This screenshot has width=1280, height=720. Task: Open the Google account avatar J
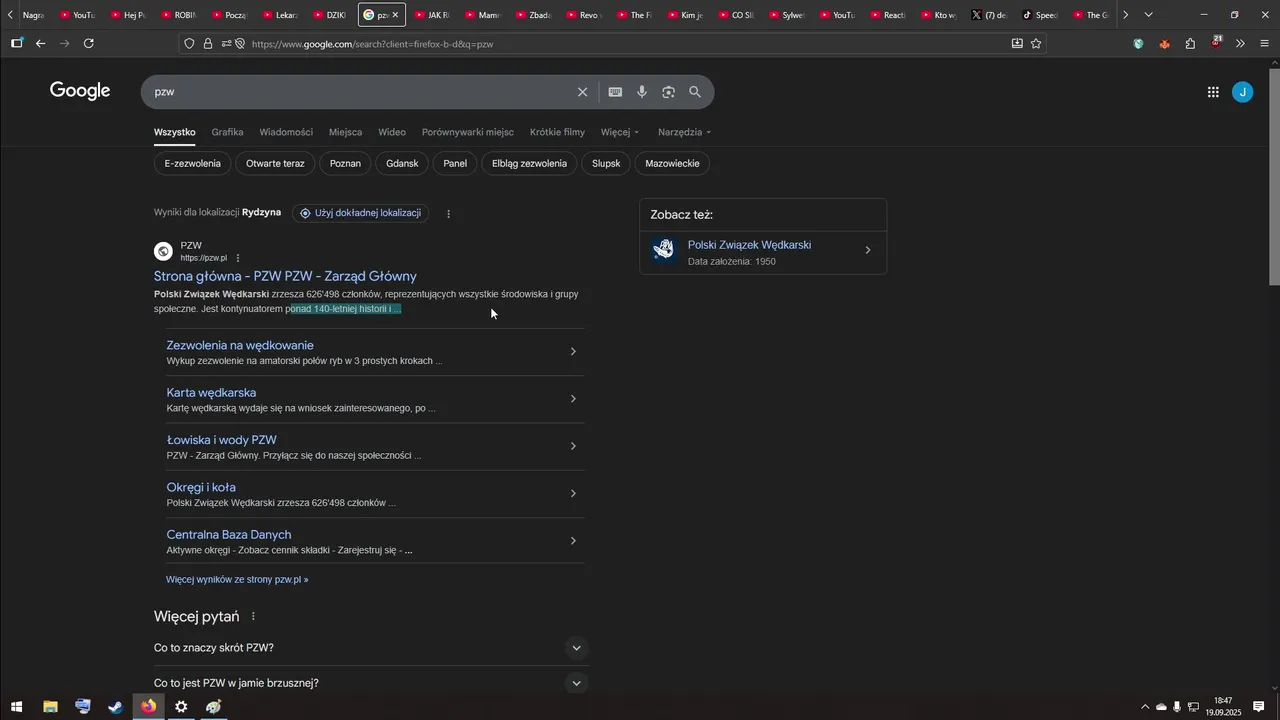coord(1243,92)
